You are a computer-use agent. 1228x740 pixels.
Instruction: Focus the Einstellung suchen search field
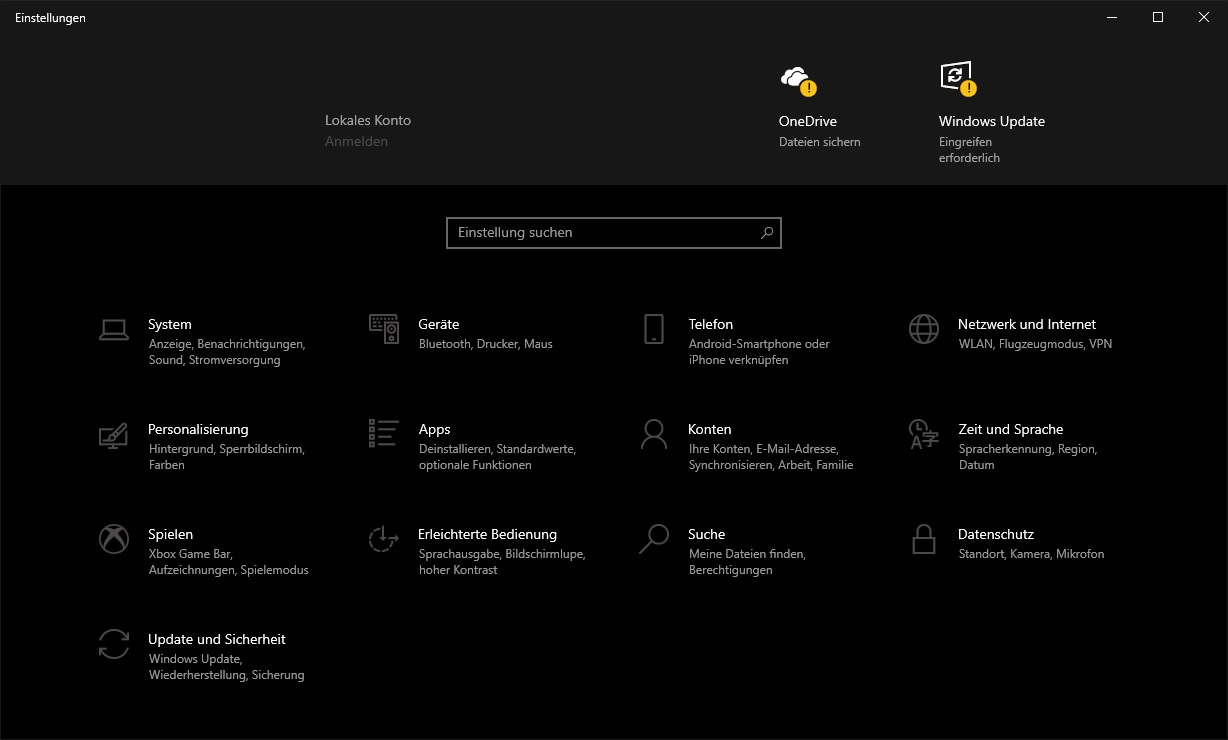[x=613, y=232]
